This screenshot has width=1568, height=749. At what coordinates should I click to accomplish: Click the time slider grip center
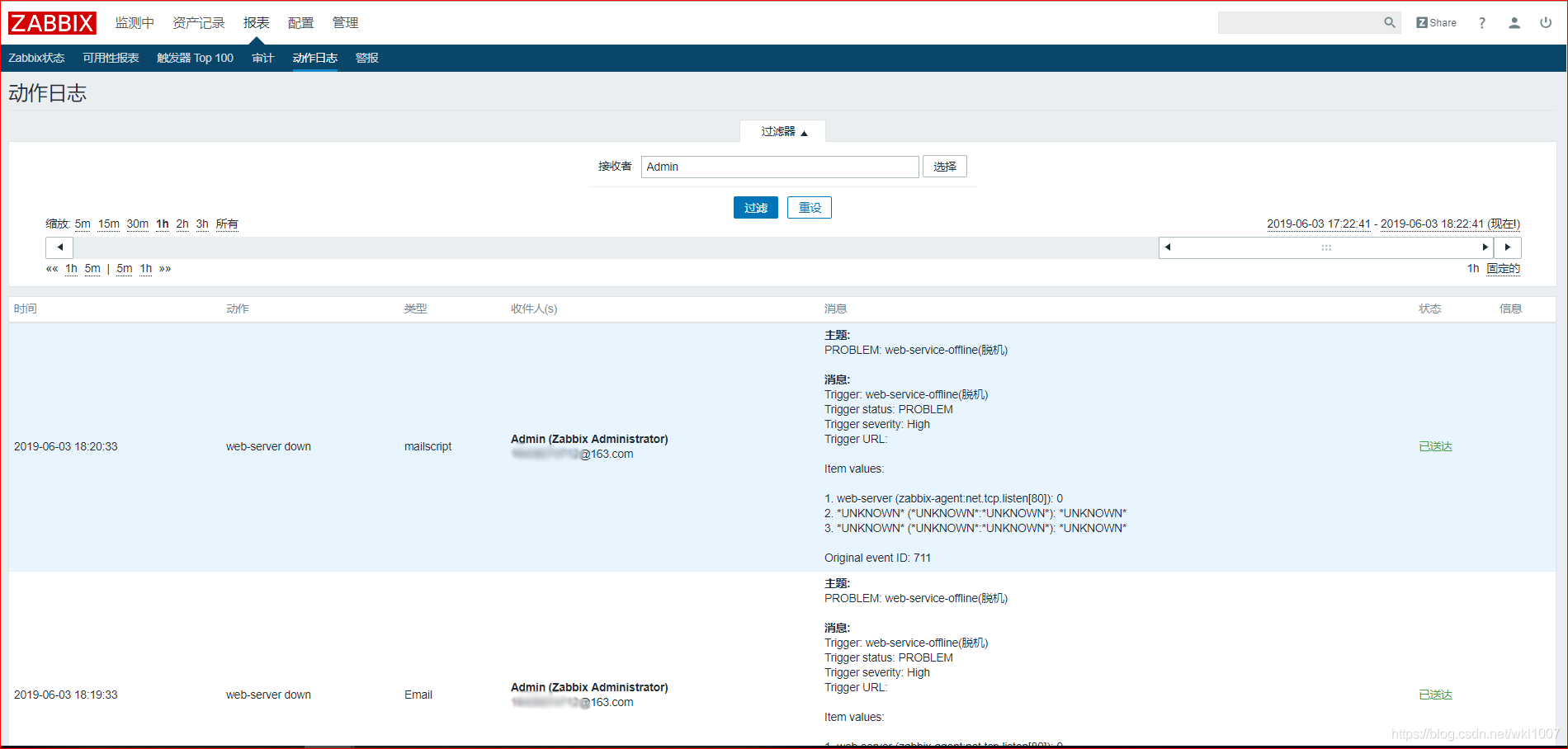(x=1326, y=247)
